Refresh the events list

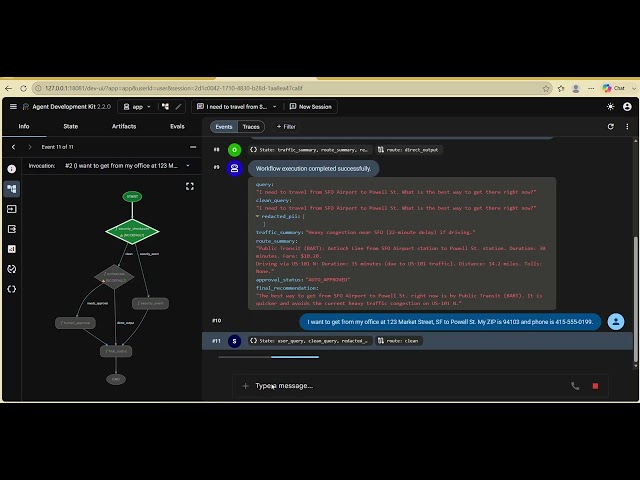coord(611,127)
